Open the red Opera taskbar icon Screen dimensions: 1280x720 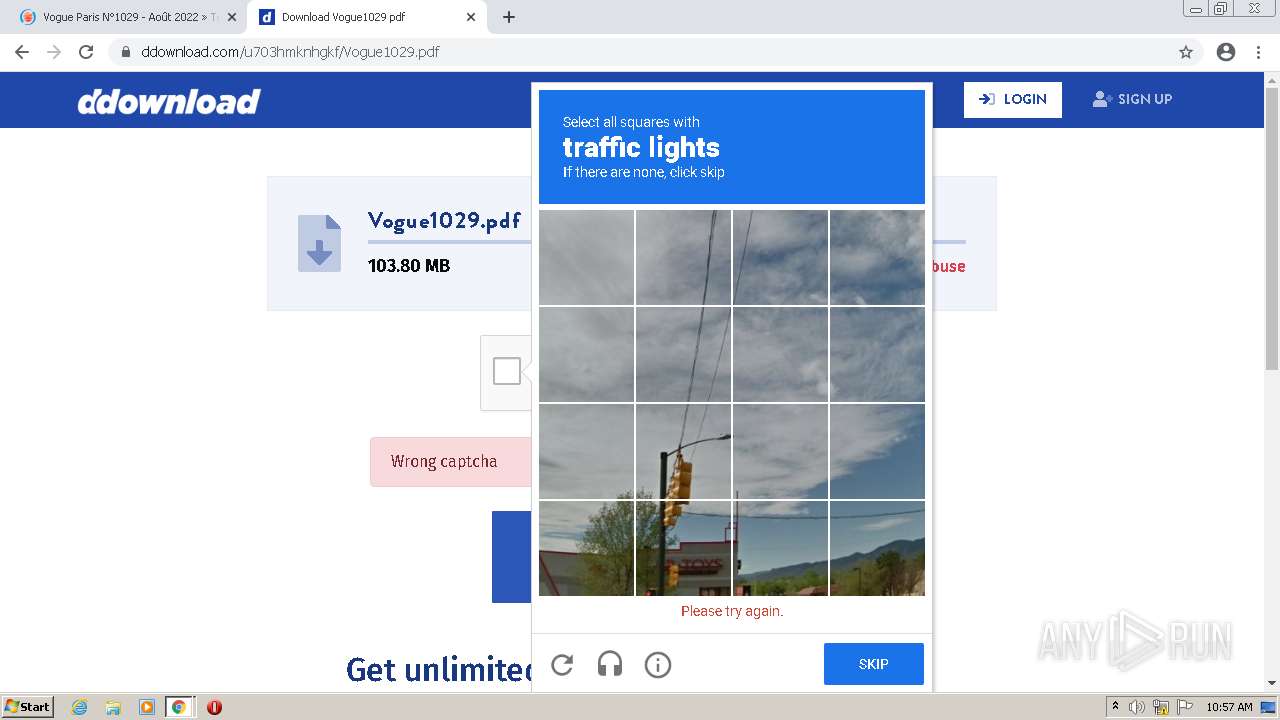coord(214,707)
